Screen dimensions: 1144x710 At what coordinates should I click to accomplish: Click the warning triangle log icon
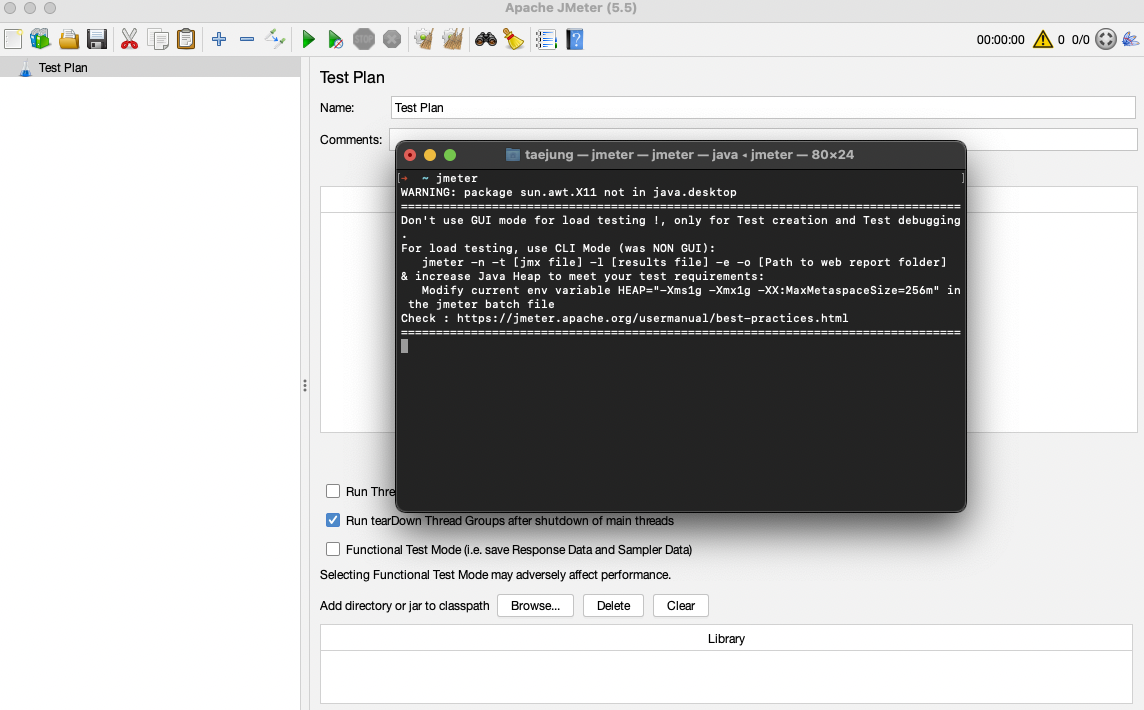click(x=1043, y=39)
